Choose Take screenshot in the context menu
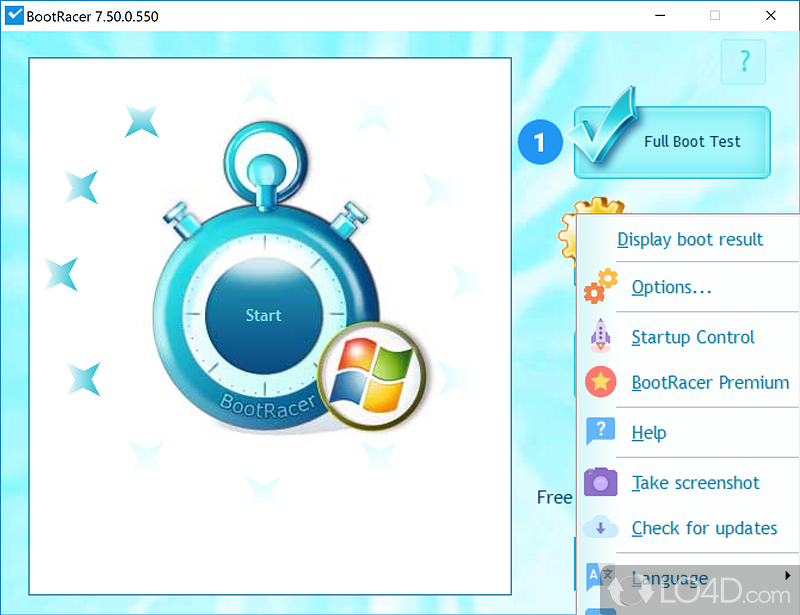This screenshot has height=615, width=800. click(695, 483)
